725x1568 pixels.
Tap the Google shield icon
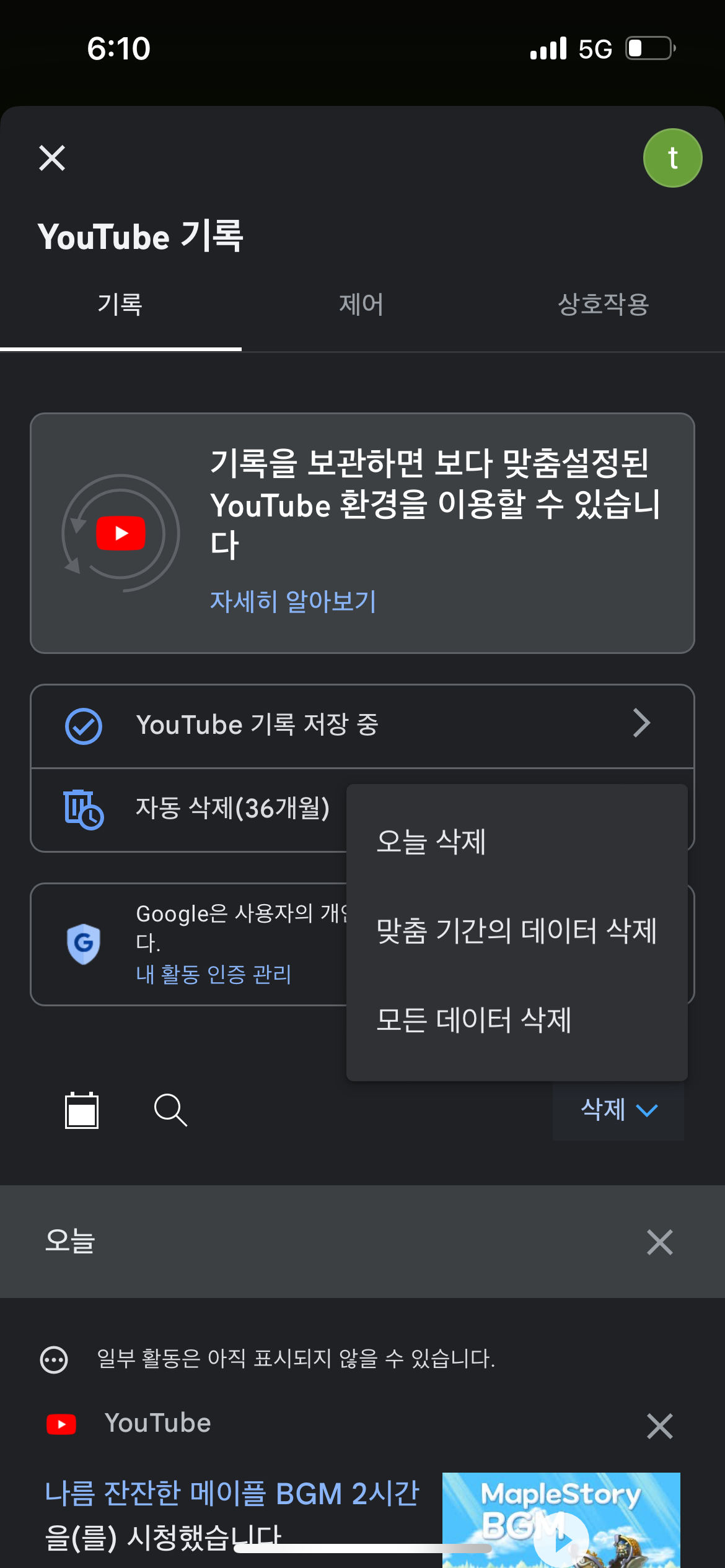84,944
